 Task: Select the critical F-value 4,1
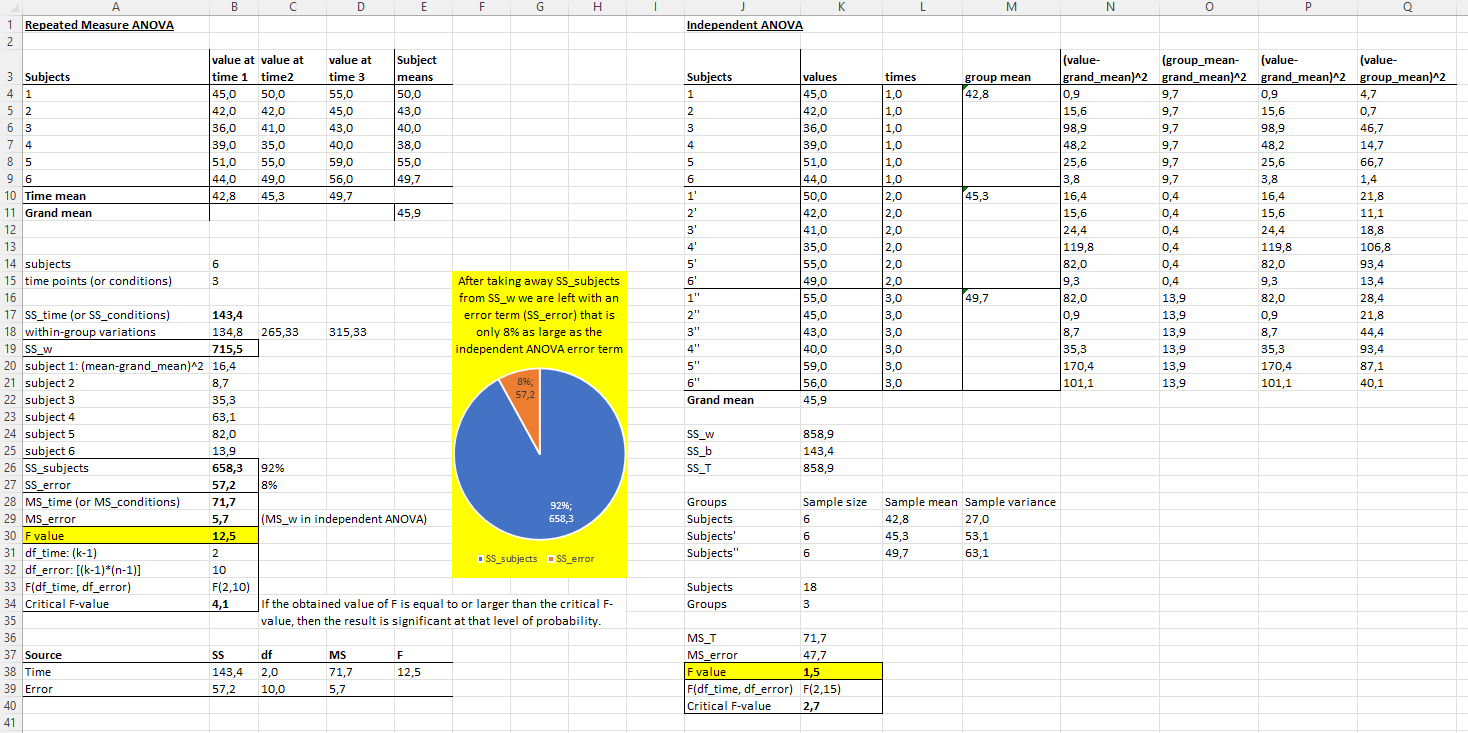coord(233,604)
